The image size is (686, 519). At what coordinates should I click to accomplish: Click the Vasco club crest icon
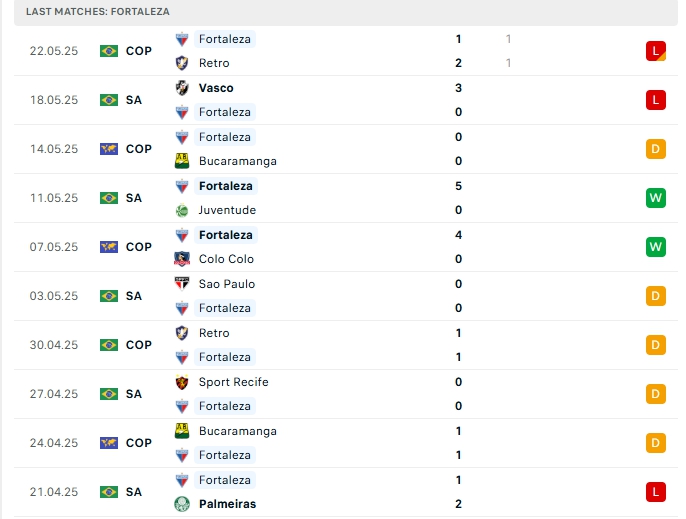182,88
